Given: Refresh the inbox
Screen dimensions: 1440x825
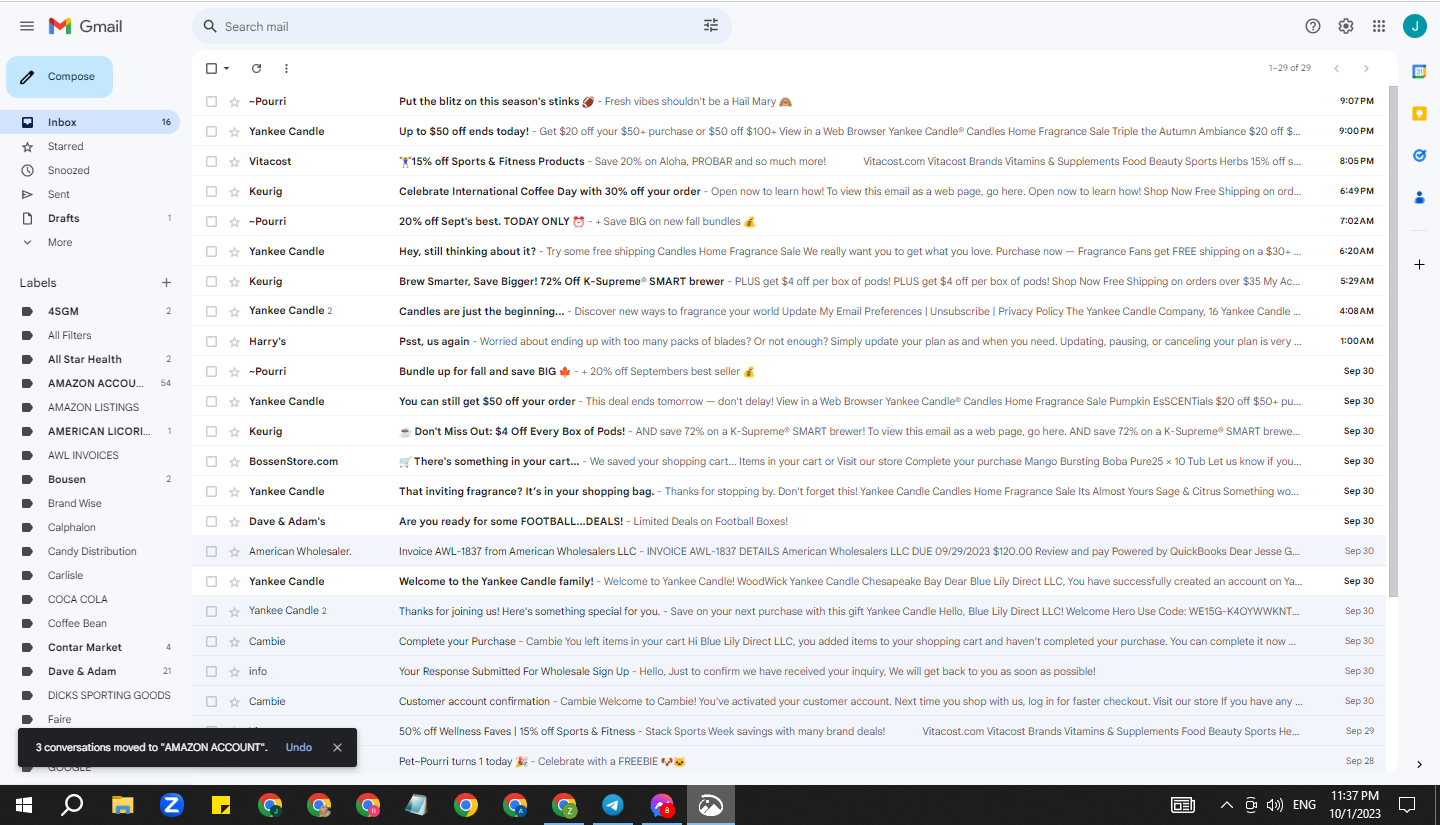Looking at the screenshot, I should (256, 68).
